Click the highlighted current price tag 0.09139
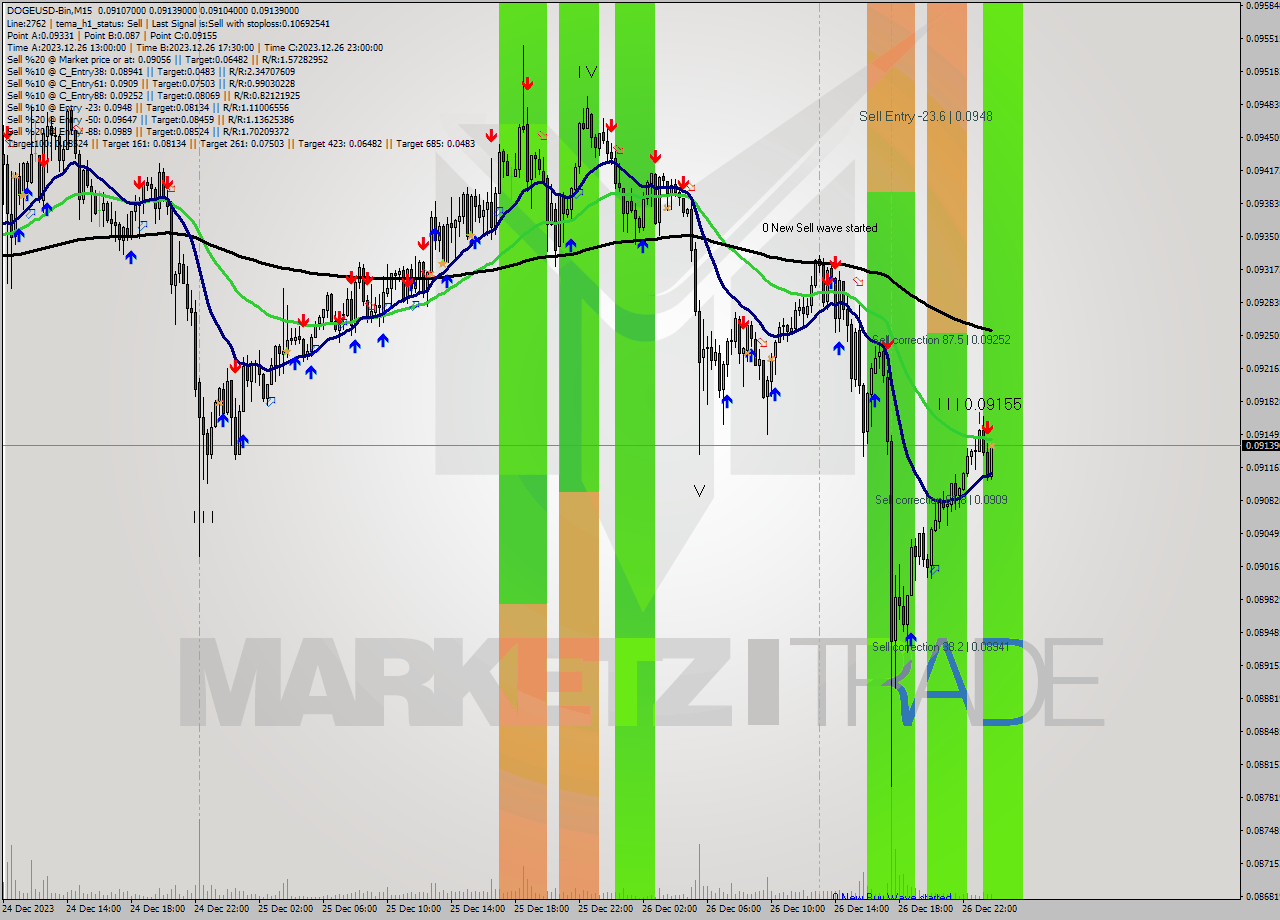 1259,445
